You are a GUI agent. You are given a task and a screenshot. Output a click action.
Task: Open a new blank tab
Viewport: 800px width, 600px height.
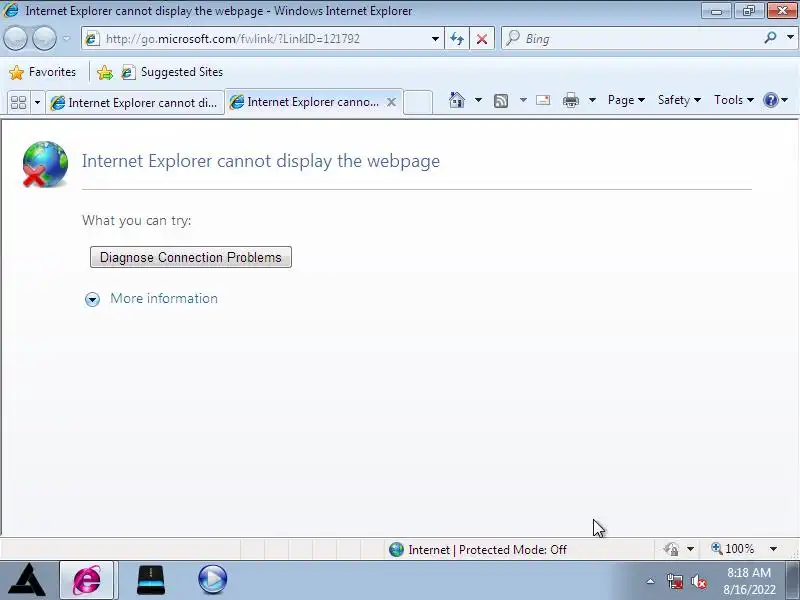tap(418, 102)
